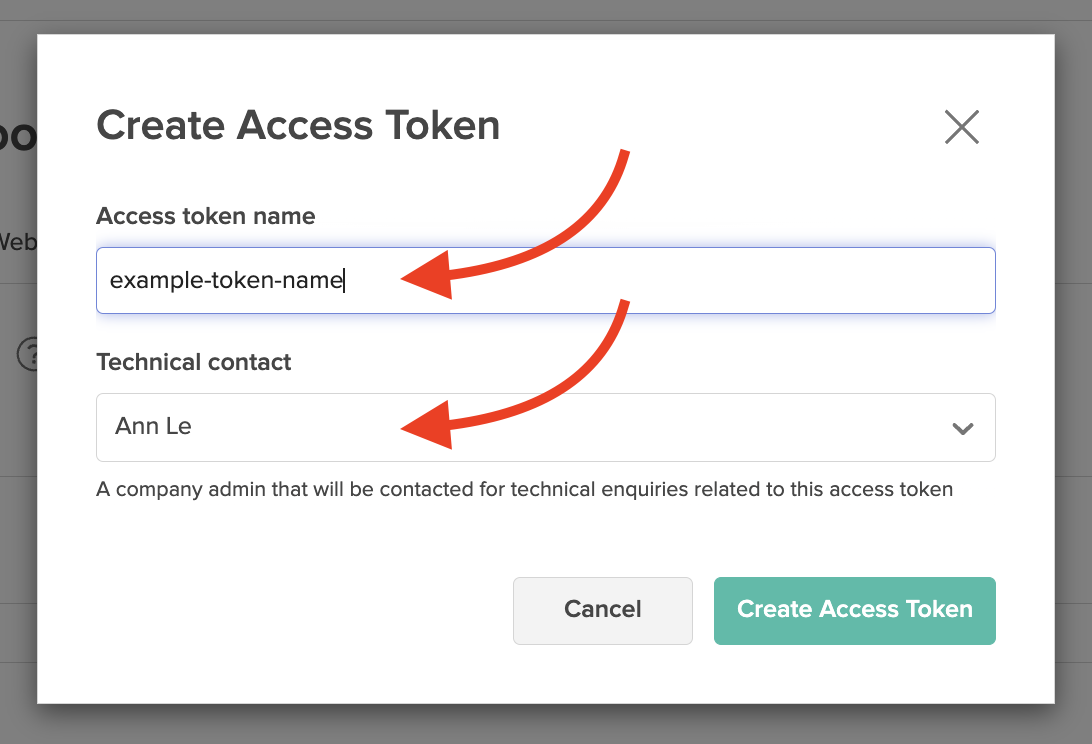Open the Technical contact dropdown
The height and width of the screenshot is (744, 1092).
(545, 427)
